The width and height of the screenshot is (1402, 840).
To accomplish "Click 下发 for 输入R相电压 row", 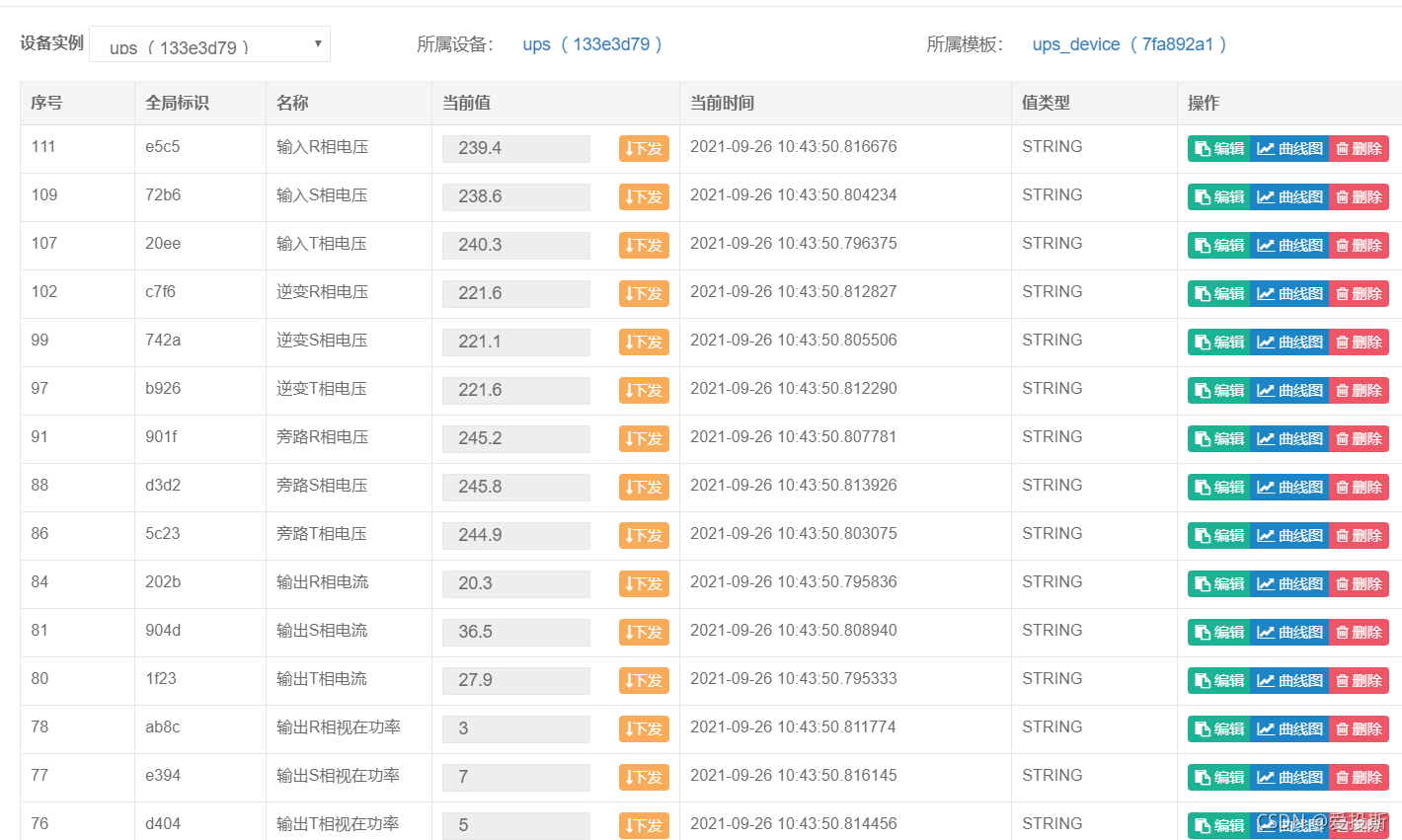I will tap(644, 148).
